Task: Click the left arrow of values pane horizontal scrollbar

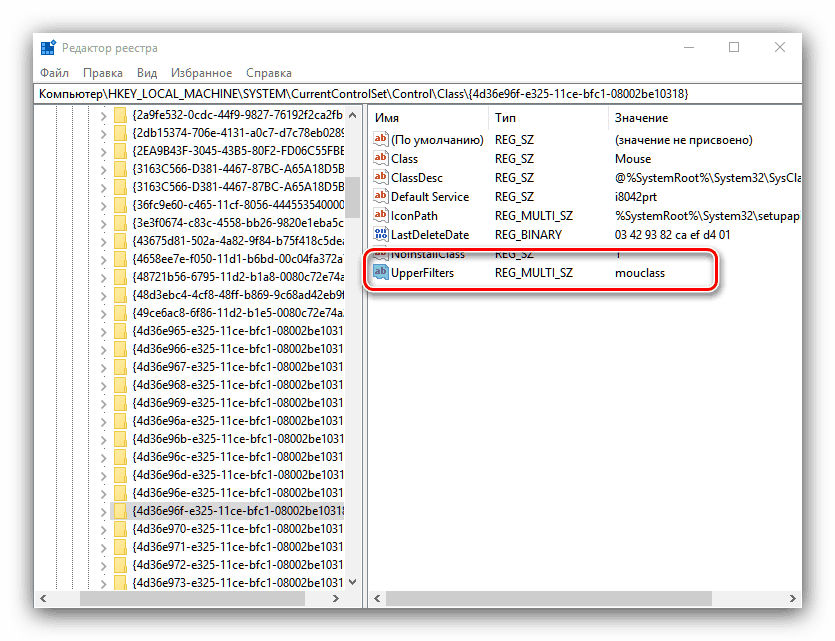Action: click(x=377, y=599)
